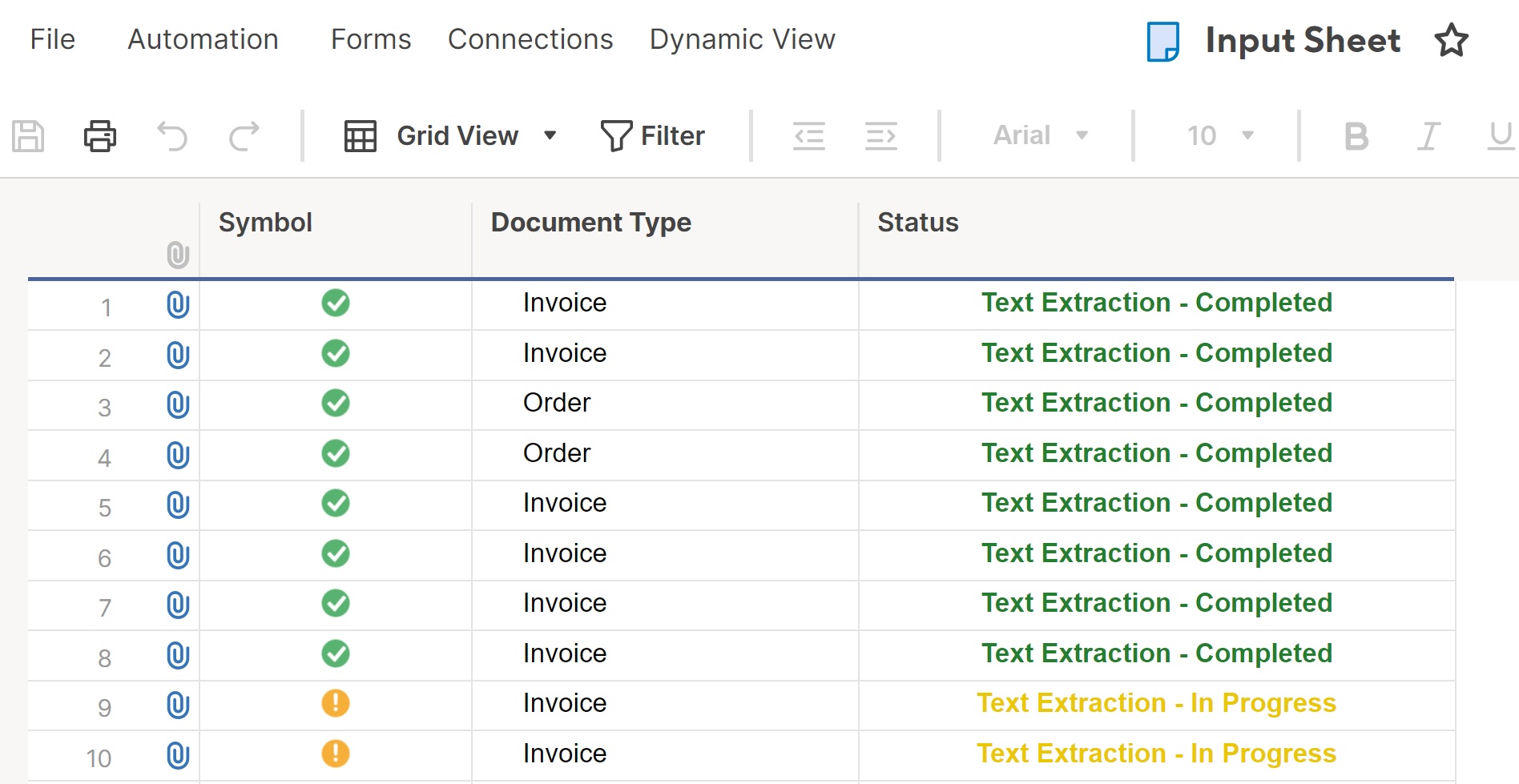Select row number 5

tap(105, 508)
